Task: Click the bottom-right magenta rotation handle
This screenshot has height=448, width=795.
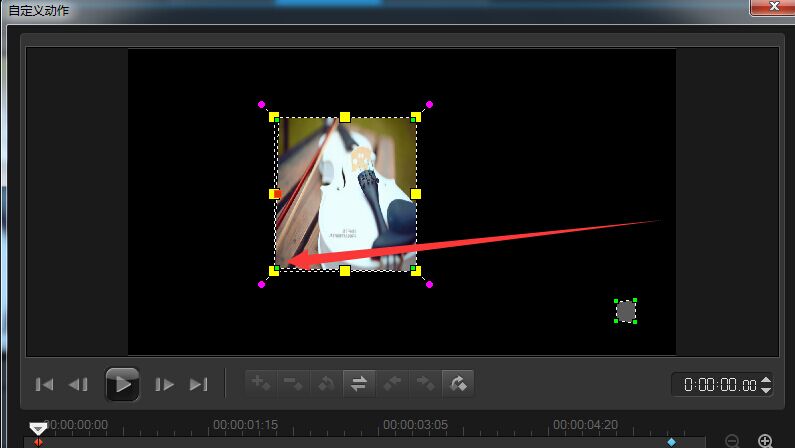Action: point(429,284)
